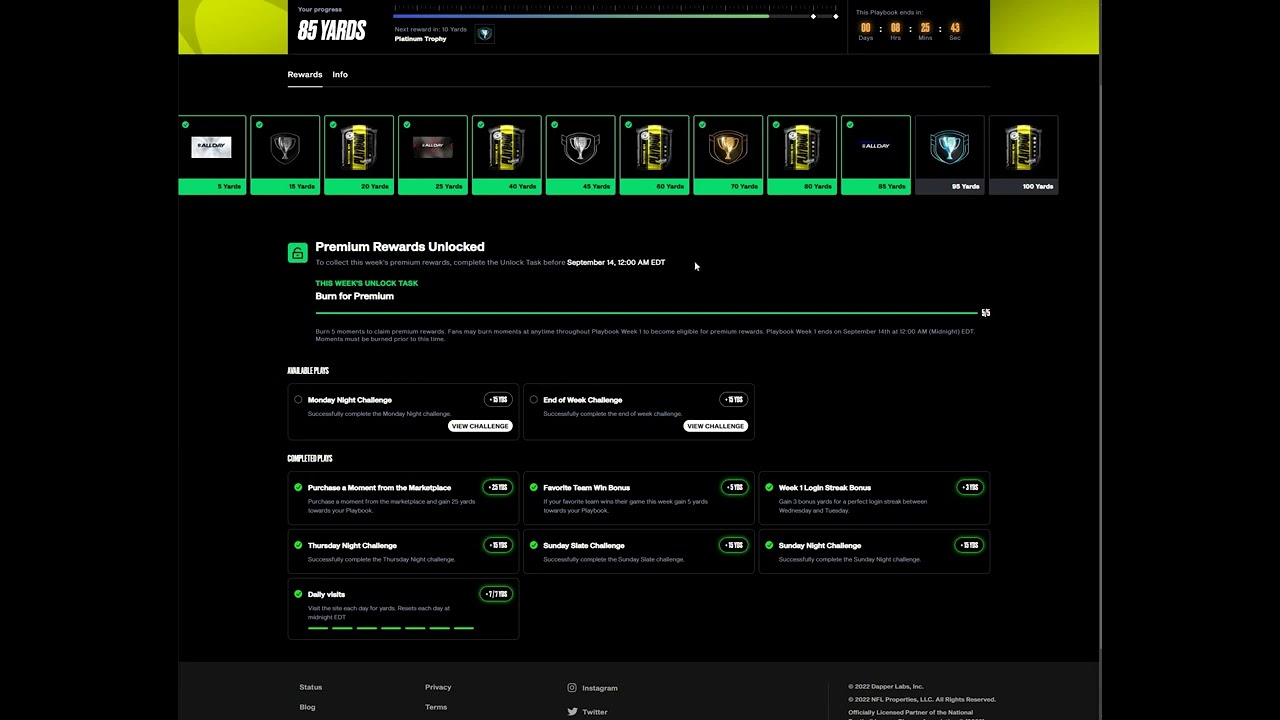
Task: Open the Status footer link
Action: 311,688
